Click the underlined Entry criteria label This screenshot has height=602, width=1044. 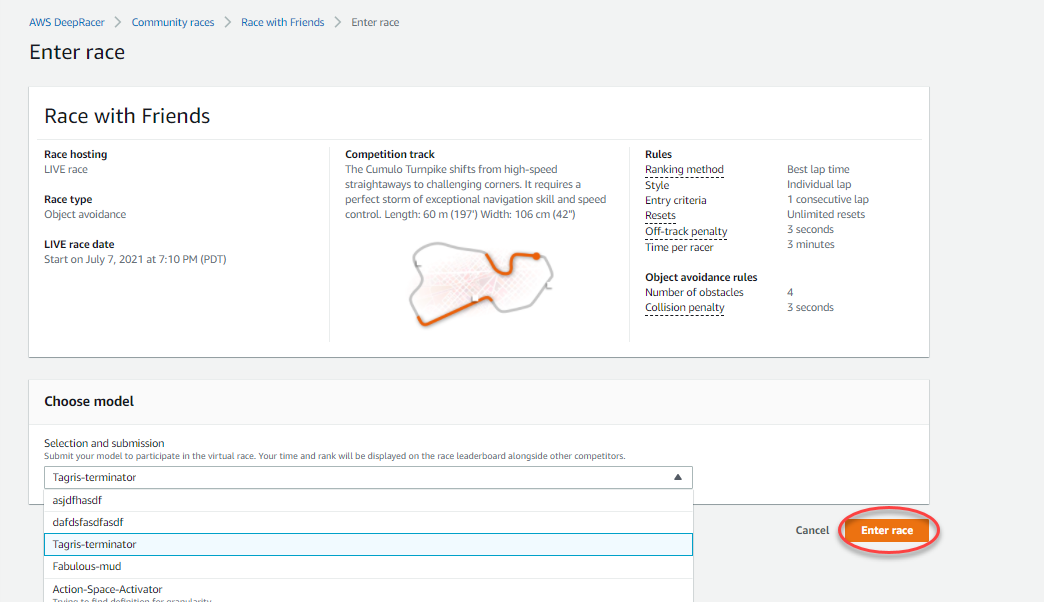[x=675, y=200]
